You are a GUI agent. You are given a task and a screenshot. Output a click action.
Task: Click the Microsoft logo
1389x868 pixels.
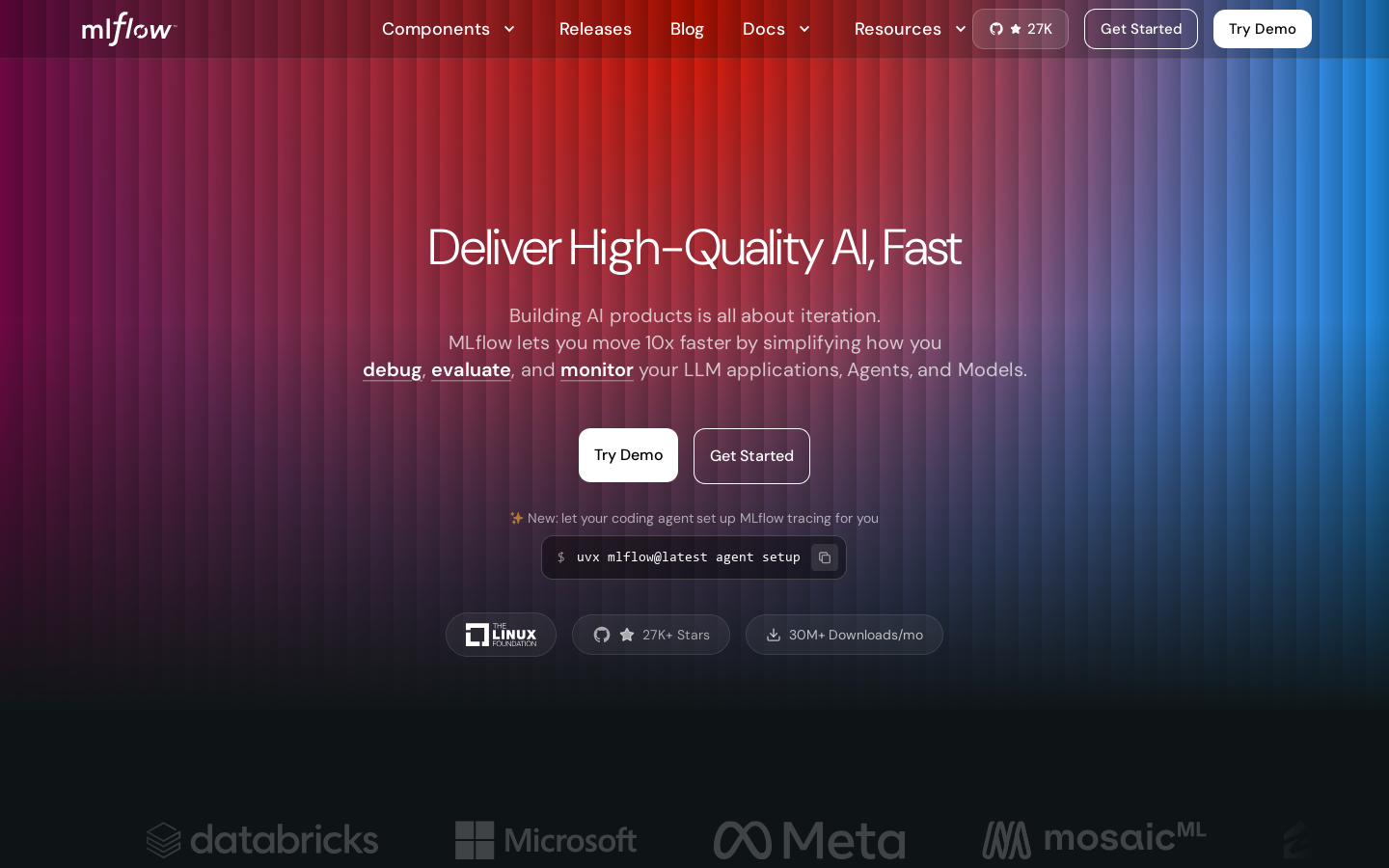pyautogui.click(x=546, y=840)
